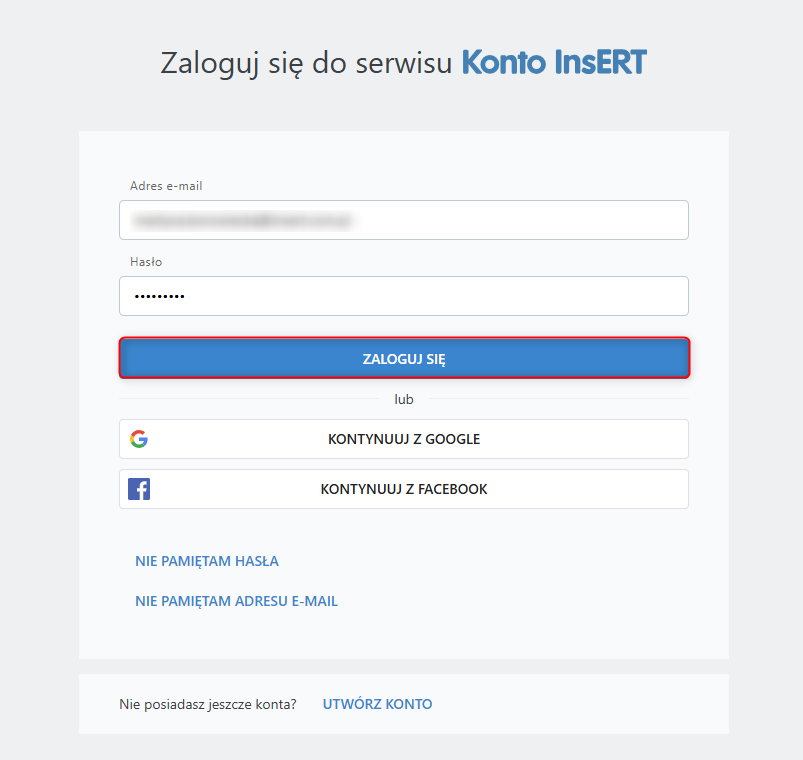This screenshot has height=760, width=803.
Task: Click 'Nie posiadasz jeszcze konta?' text
Action: 208,704
